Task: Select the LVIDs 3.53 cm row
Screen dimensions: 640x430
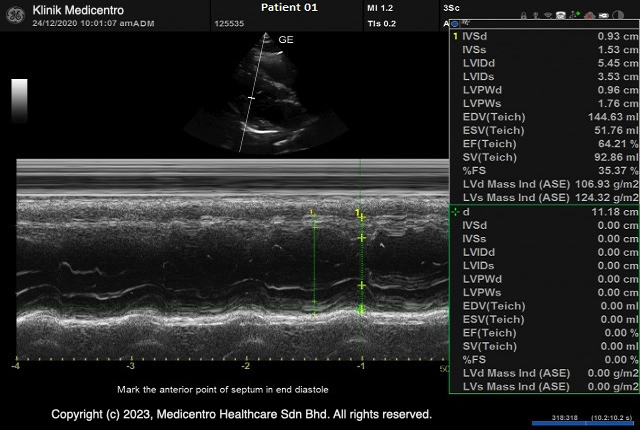Action: 544,76
